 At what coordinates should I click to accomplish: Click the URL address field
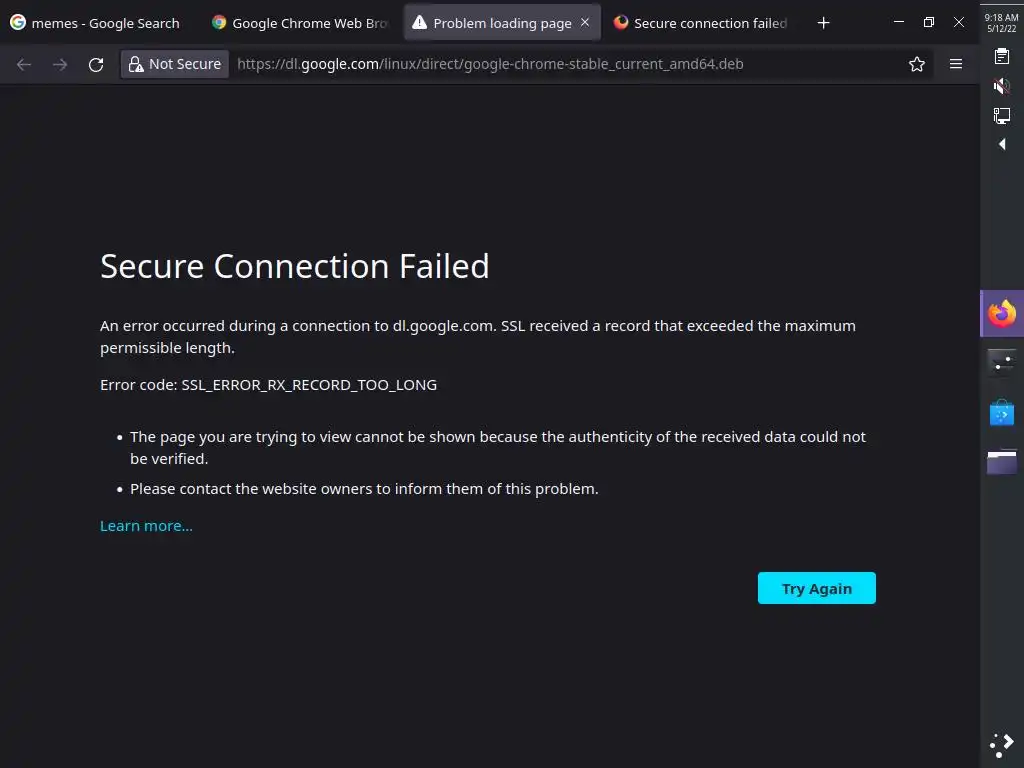pyautogui.click(x=560, y=64)
